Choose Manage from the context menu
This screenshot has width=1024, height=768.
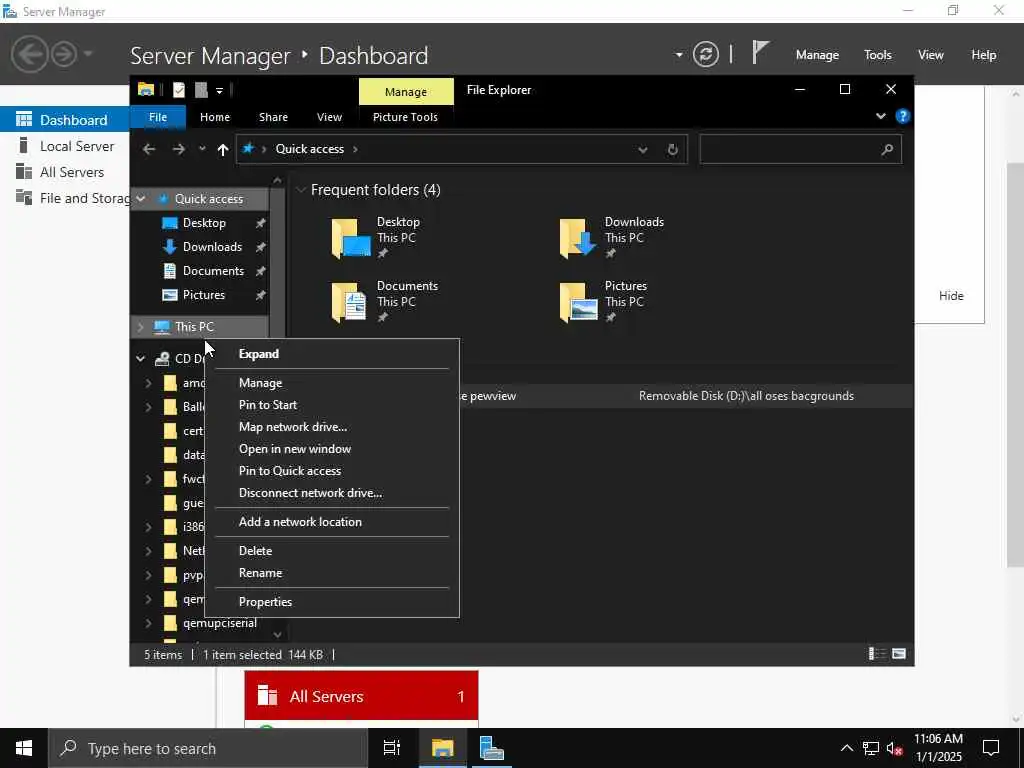[x=332, y=383]
